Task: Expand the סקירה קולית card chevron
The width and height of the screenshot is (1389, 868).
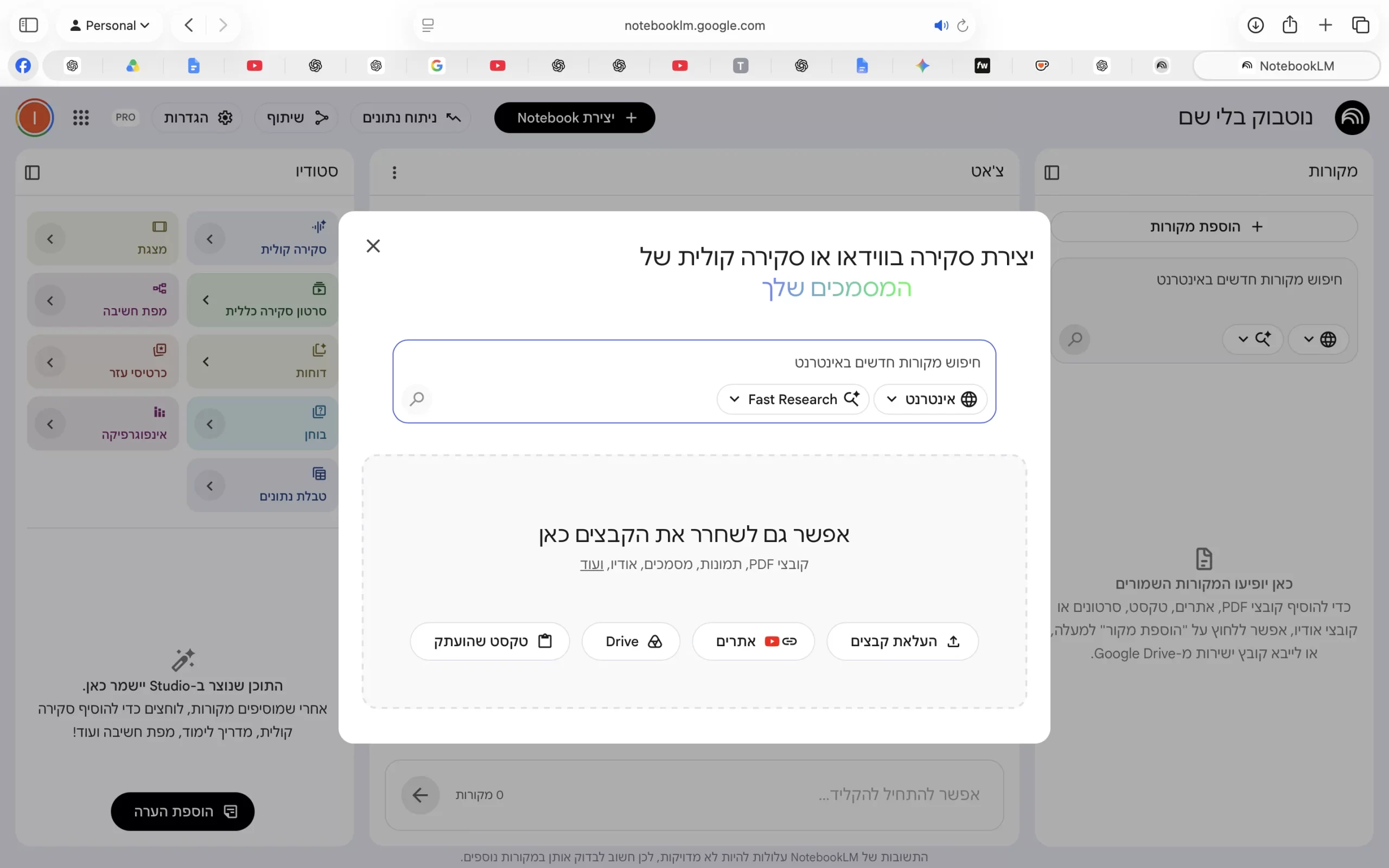Action: click(209, 239)
